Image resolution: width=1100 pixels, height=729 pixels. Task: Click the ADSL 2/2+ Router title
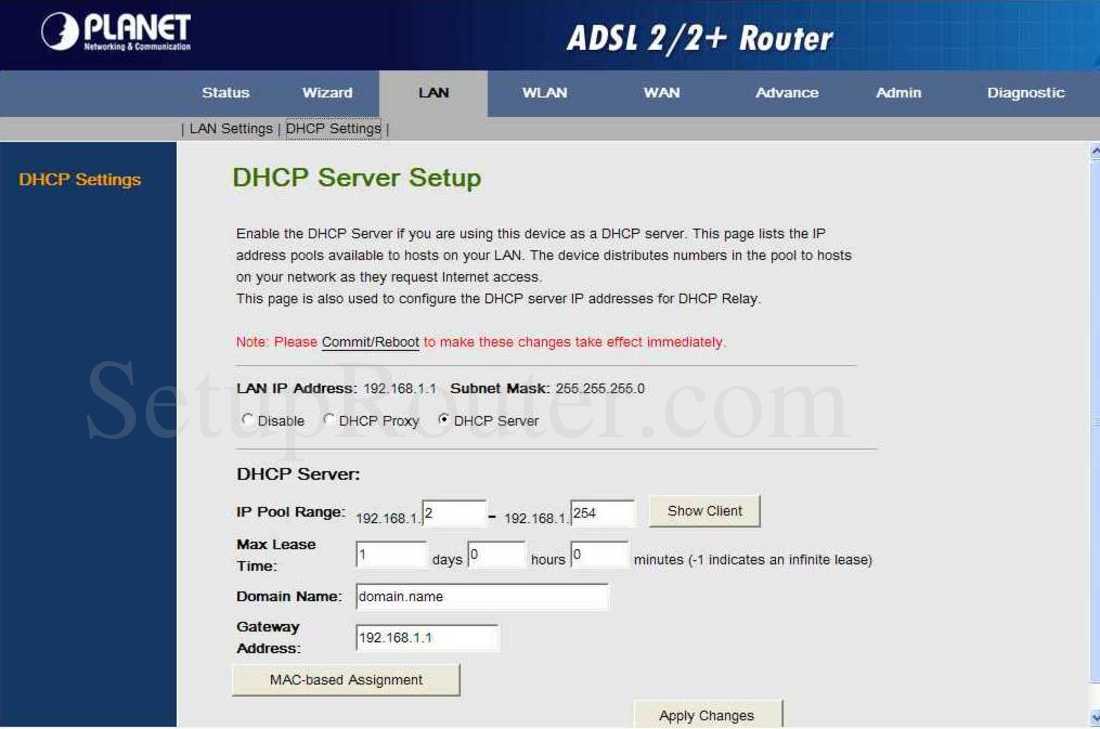point(699,38)
